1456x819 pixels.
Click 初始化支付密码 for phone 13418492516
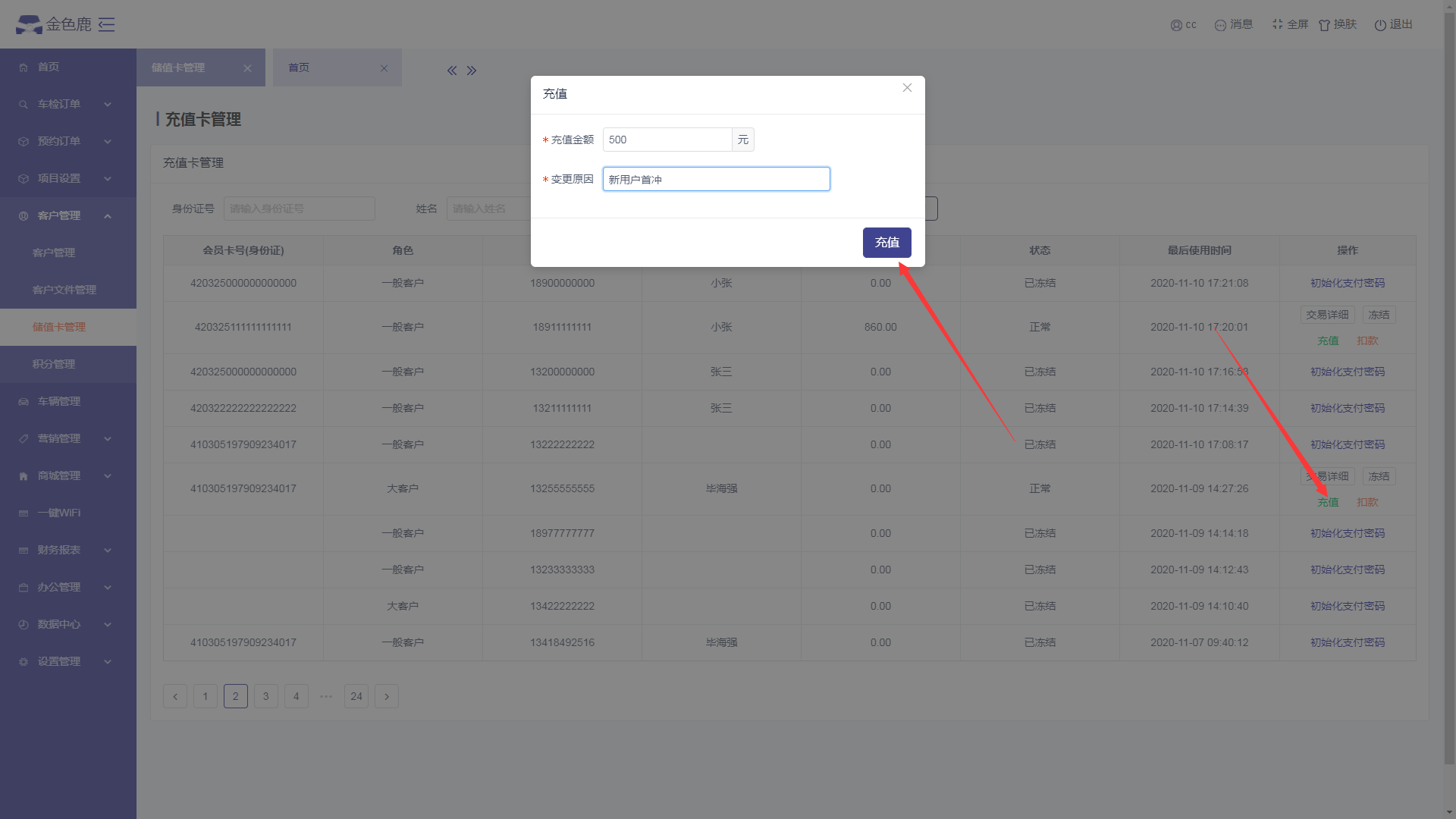coord(1348,642)
